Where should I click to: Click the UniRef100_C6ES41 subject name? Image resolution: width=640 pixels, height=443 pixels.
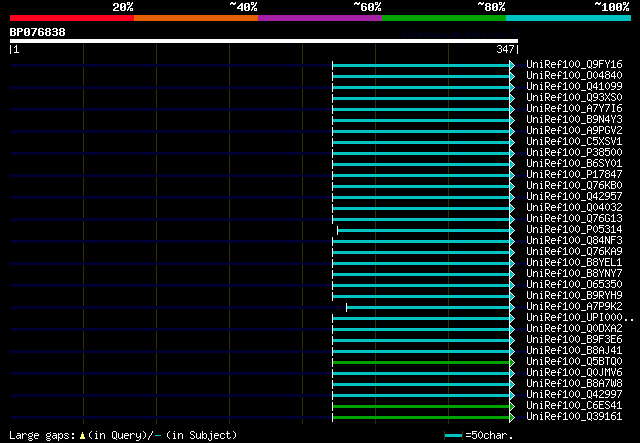click(574, 406)
